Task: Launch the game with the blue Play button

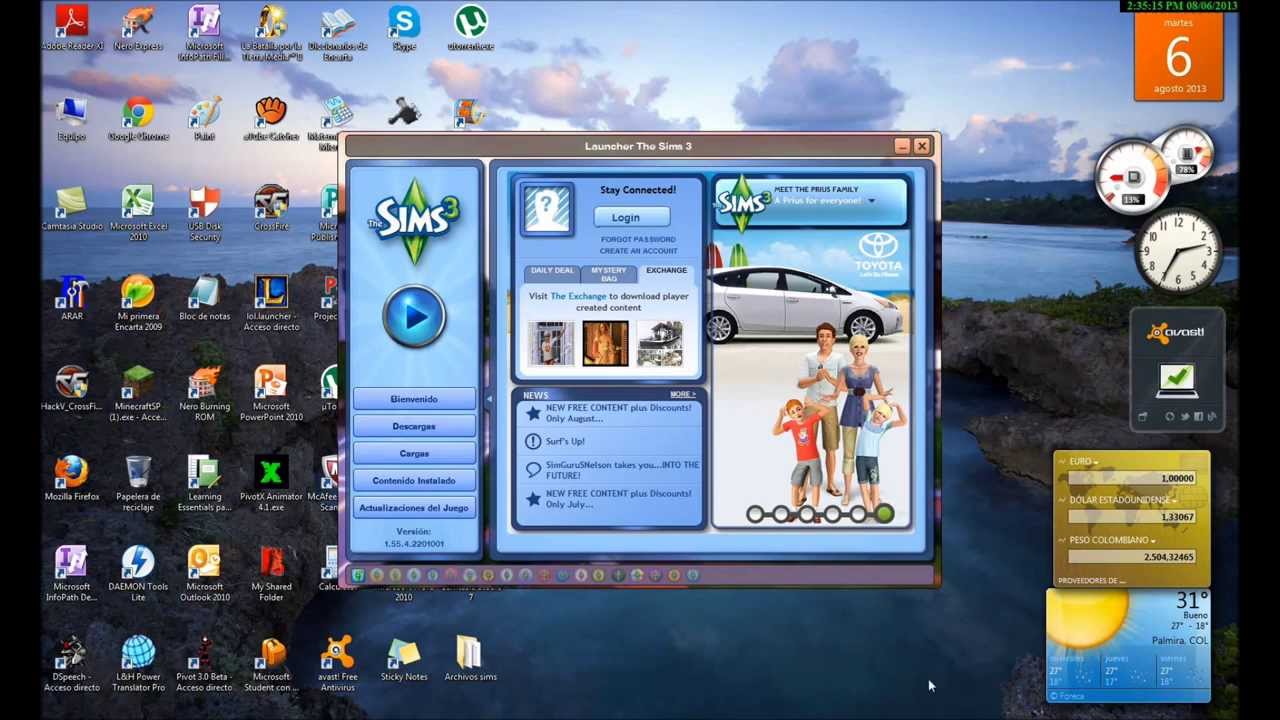Action: (x=414, y=317)
